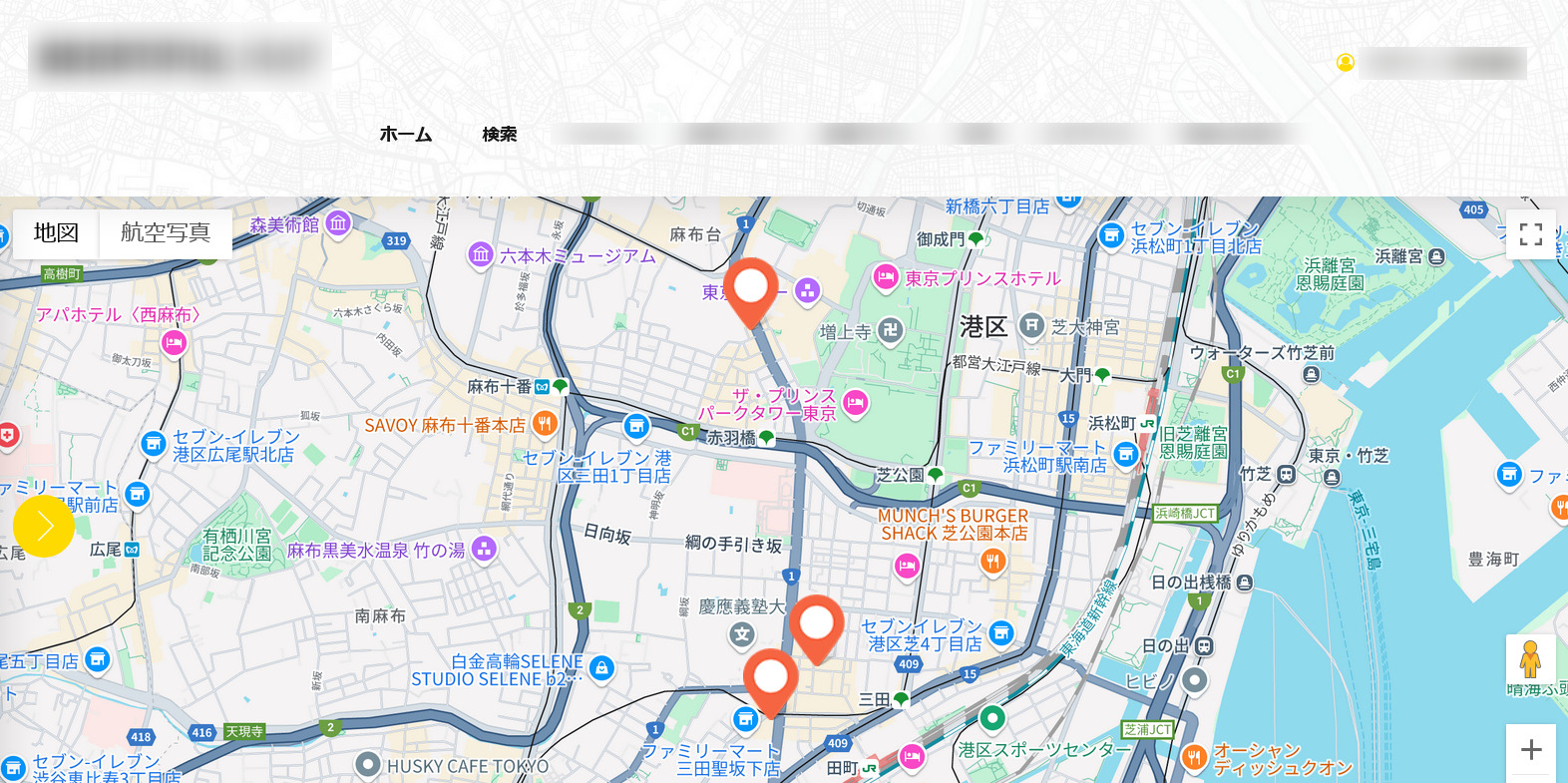
Task: Click the 南麻布 area label
Action: click(380, 616)
